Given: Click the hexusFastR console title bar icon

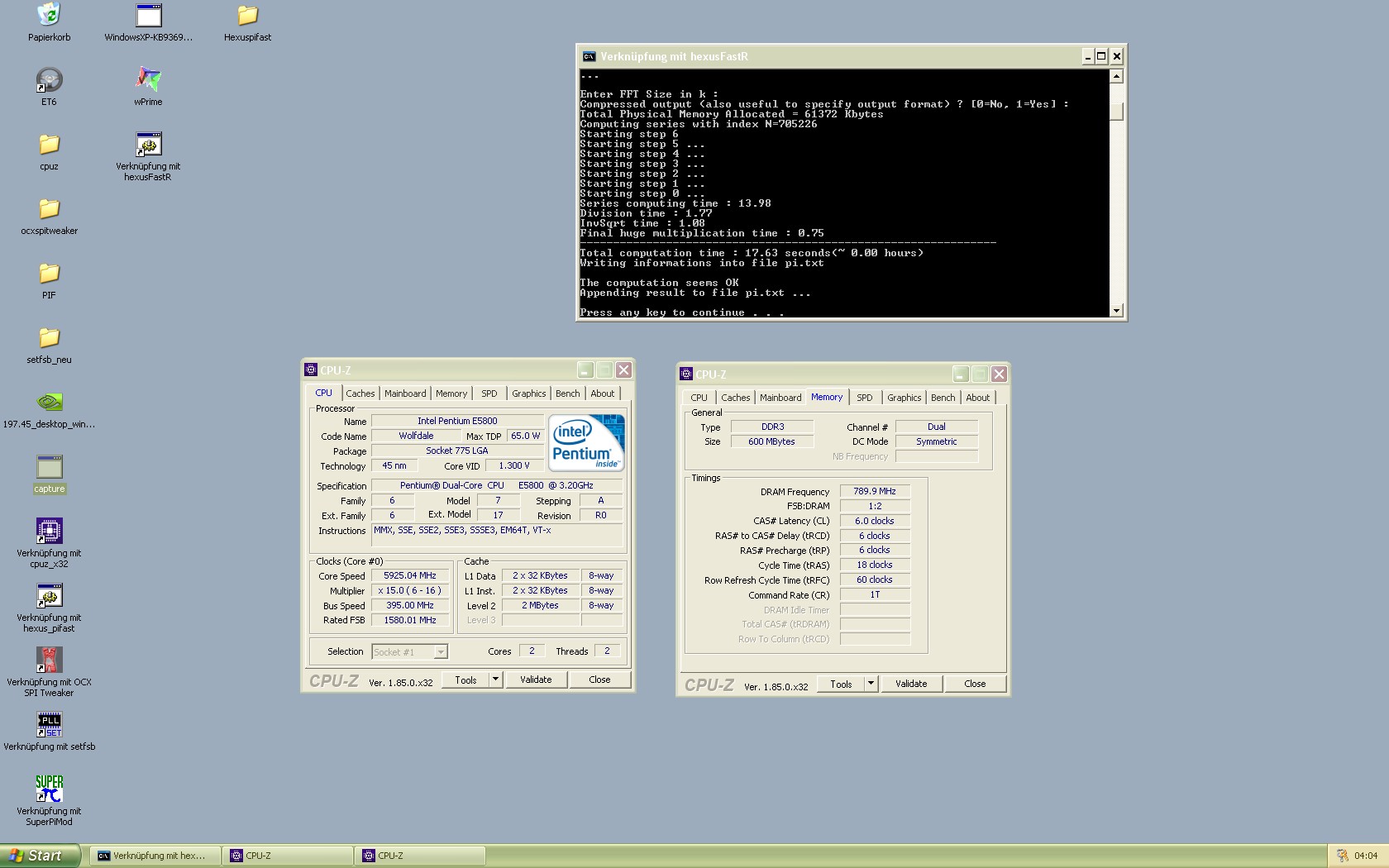Looking at the screenshot, I should point(589,56).
